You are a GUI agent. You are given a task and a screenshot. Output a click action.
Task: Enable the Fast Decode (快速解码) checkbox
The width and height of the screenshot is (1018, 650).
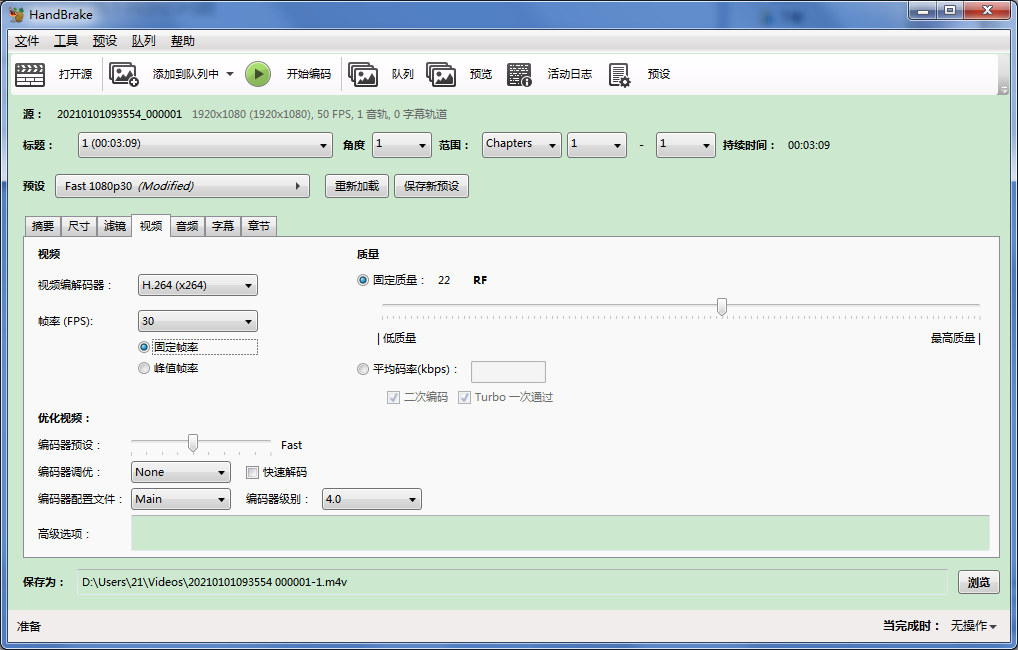pos(253,472)
